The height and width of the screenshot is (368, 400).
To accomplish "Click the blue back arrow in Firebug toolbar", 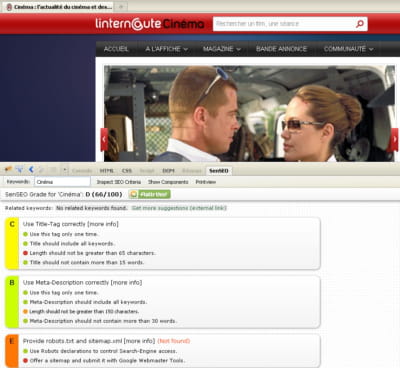I will pos(31,170).
